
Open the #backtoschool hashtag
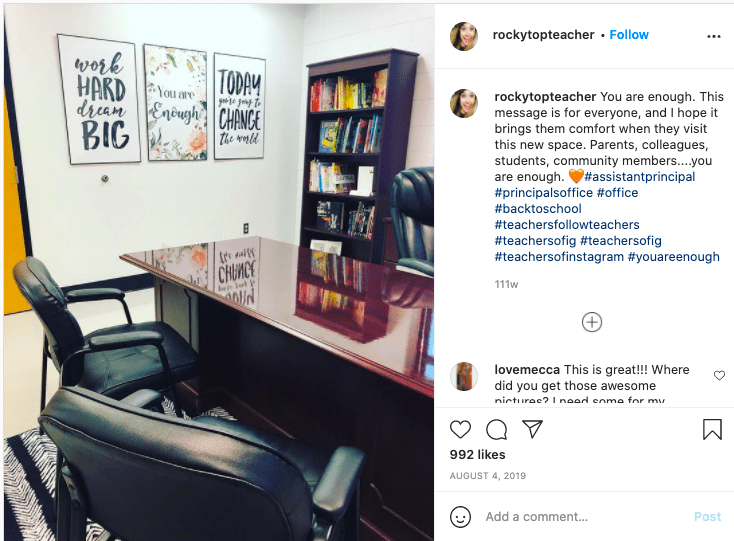(x=538, y=208)
